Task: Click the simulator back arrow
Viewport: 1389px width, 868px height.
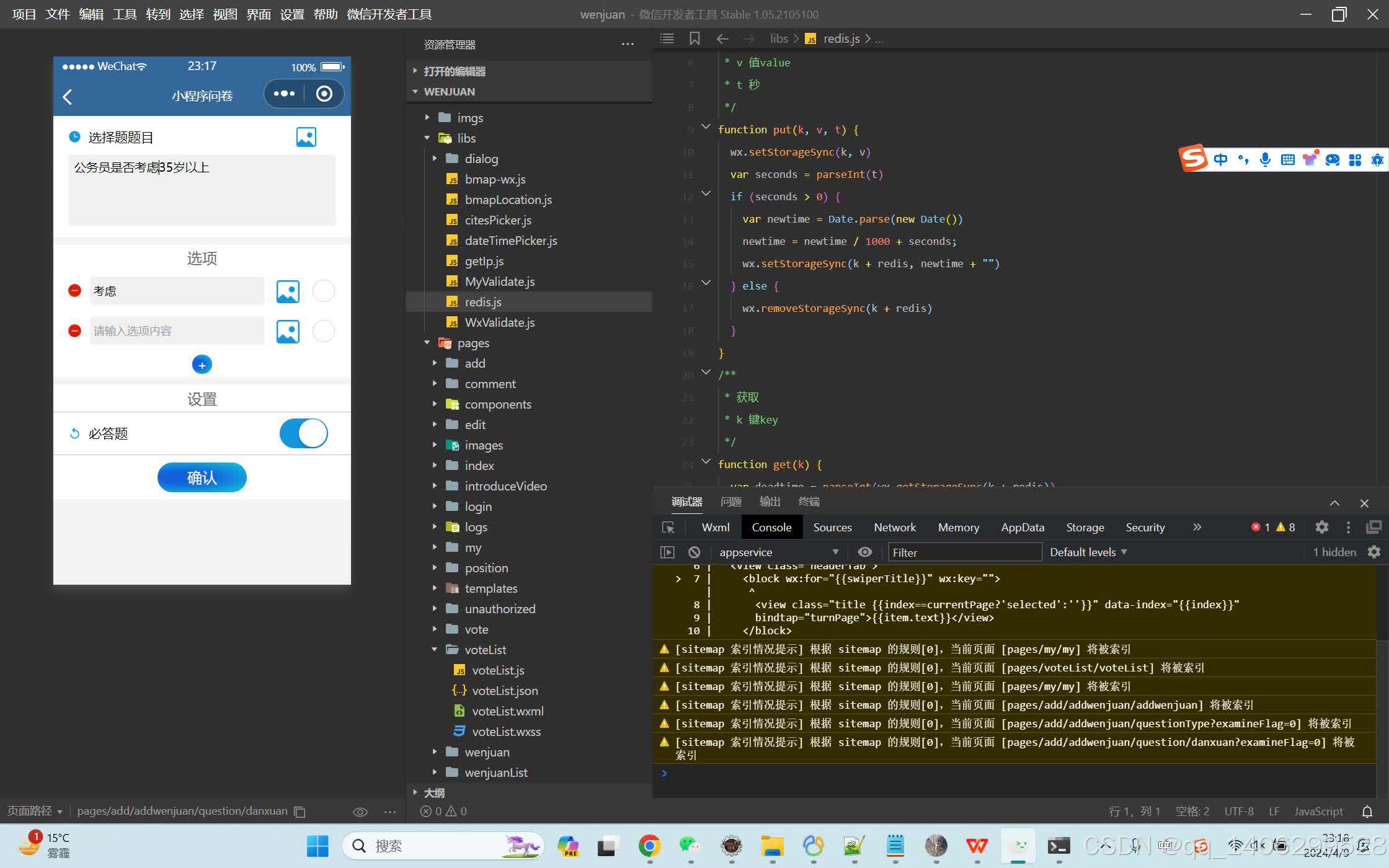Action: pyautogui.click(x=68, y=96)
